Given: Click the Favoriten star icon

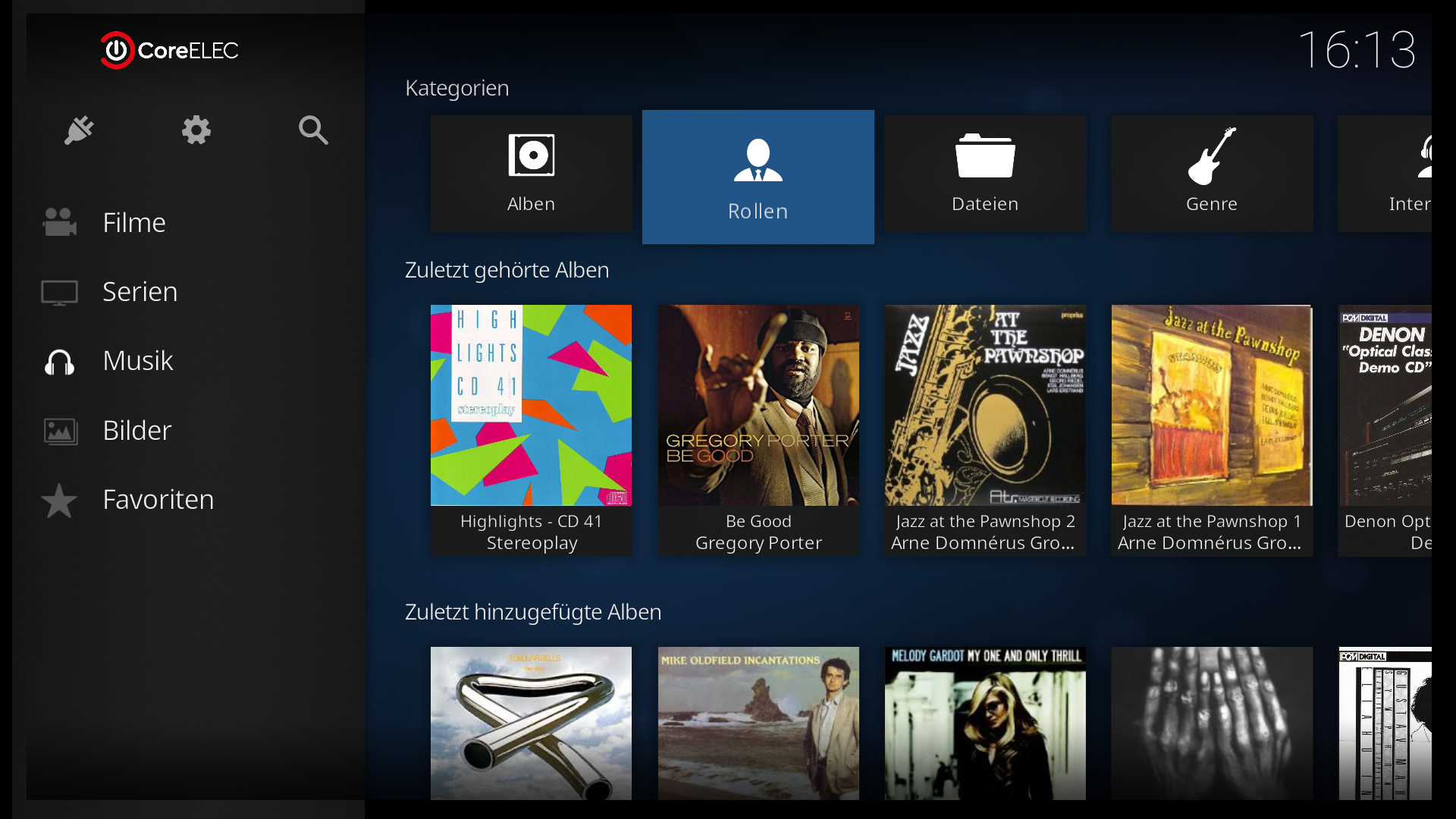Looking at the screenshot, I should coord(59,500).
